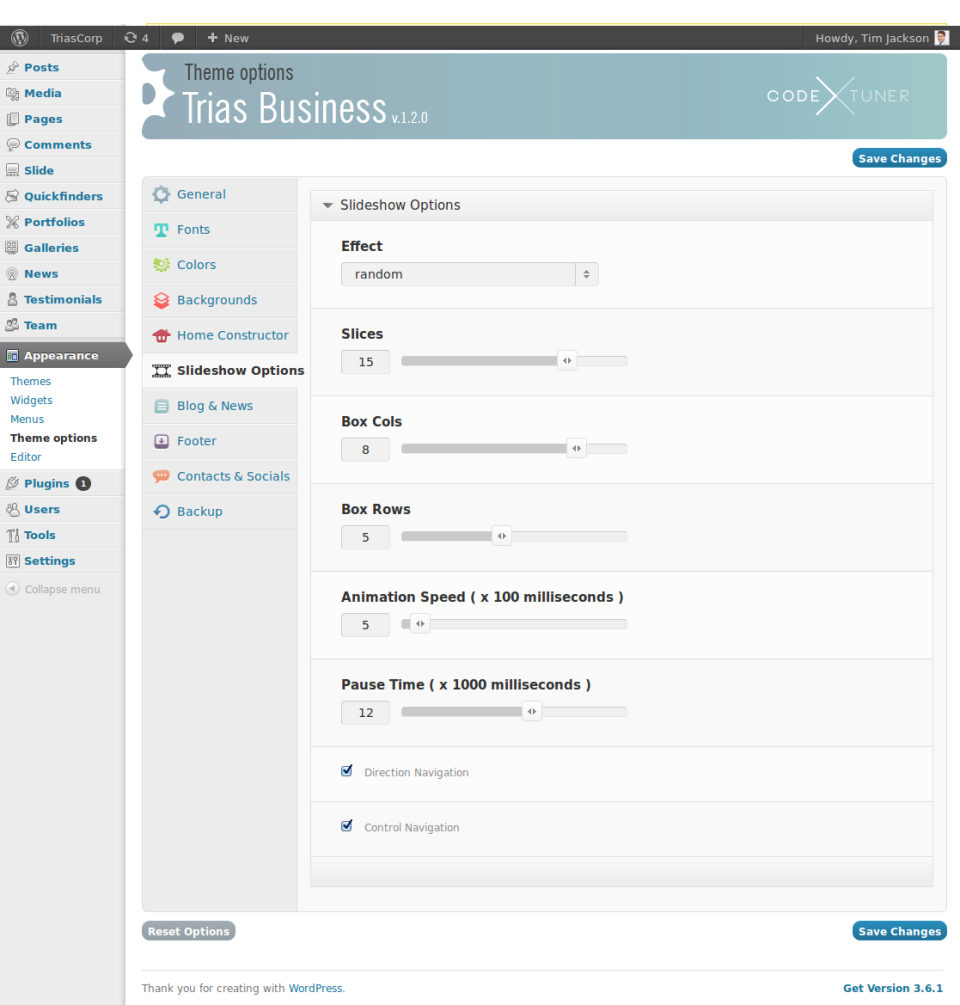The image size is (960, 1005).
Task: Click the Box Rows value field
Action: click(365, 537)
